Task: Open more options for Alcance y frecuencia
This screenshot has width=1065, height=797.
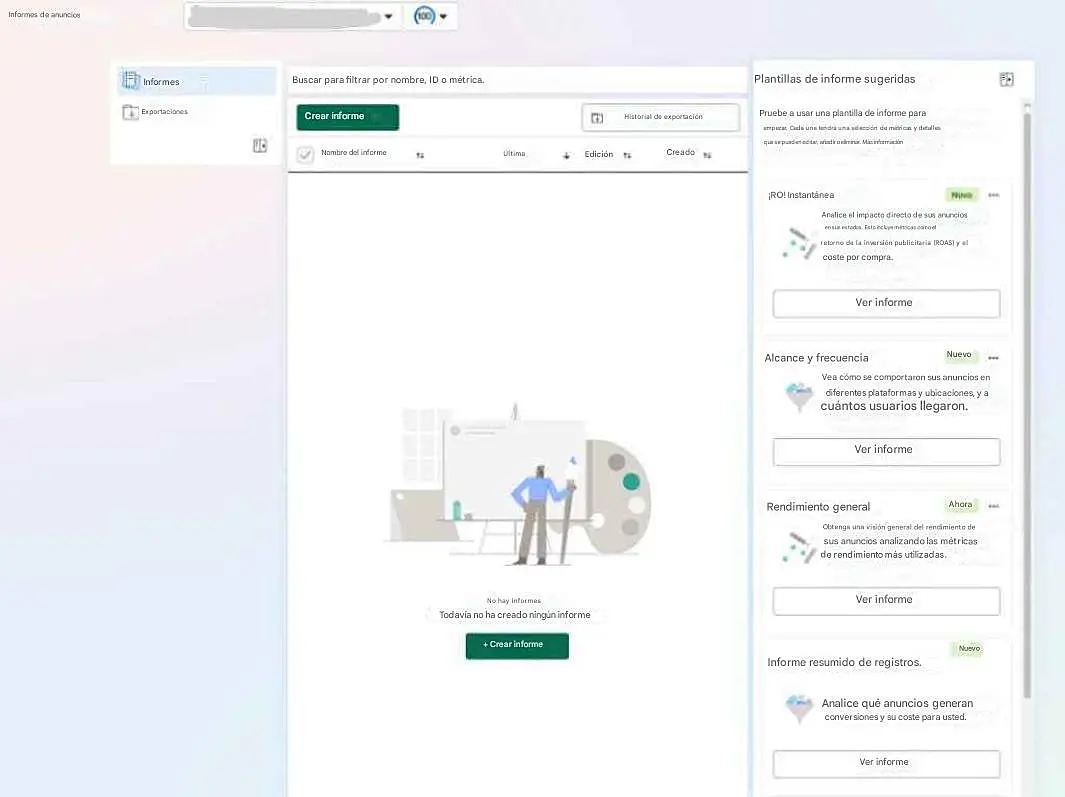Action: [993, 357]
